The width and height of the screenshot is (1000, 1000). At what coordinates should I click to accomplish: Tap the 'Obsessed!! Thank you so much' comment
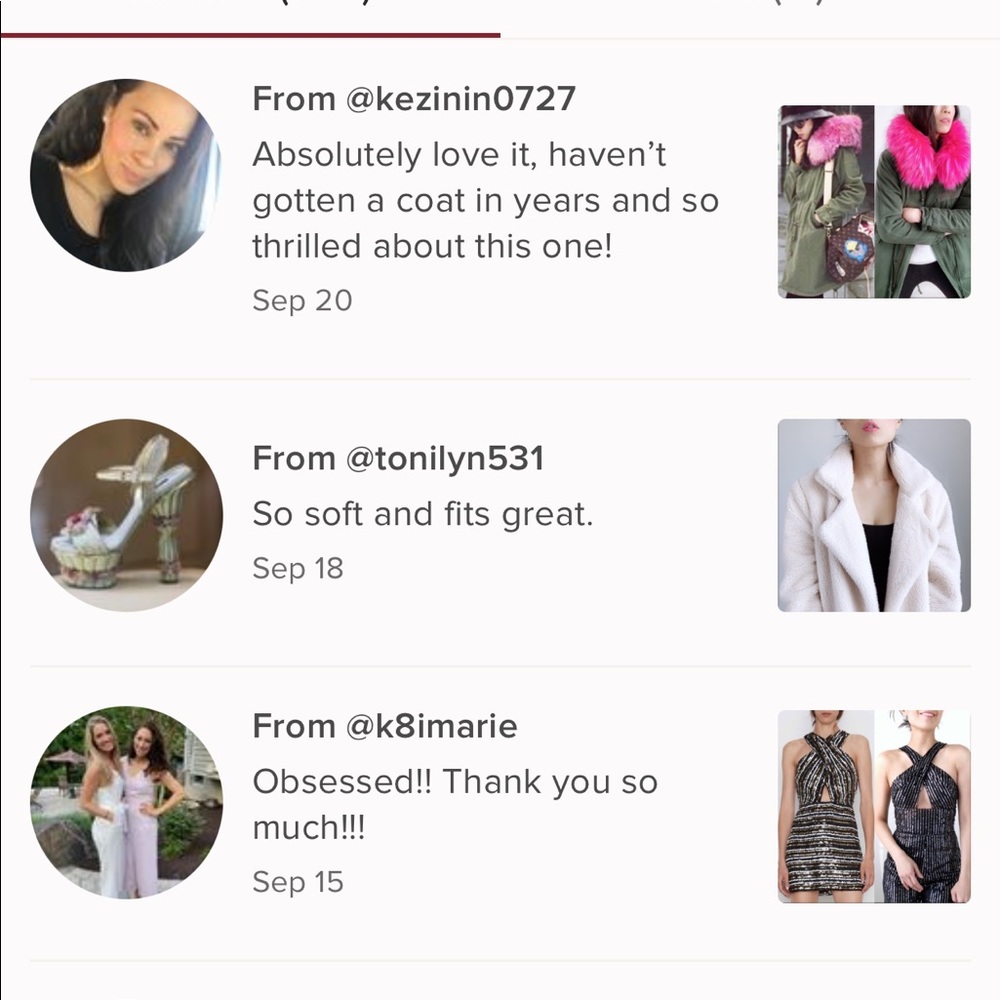455,804
